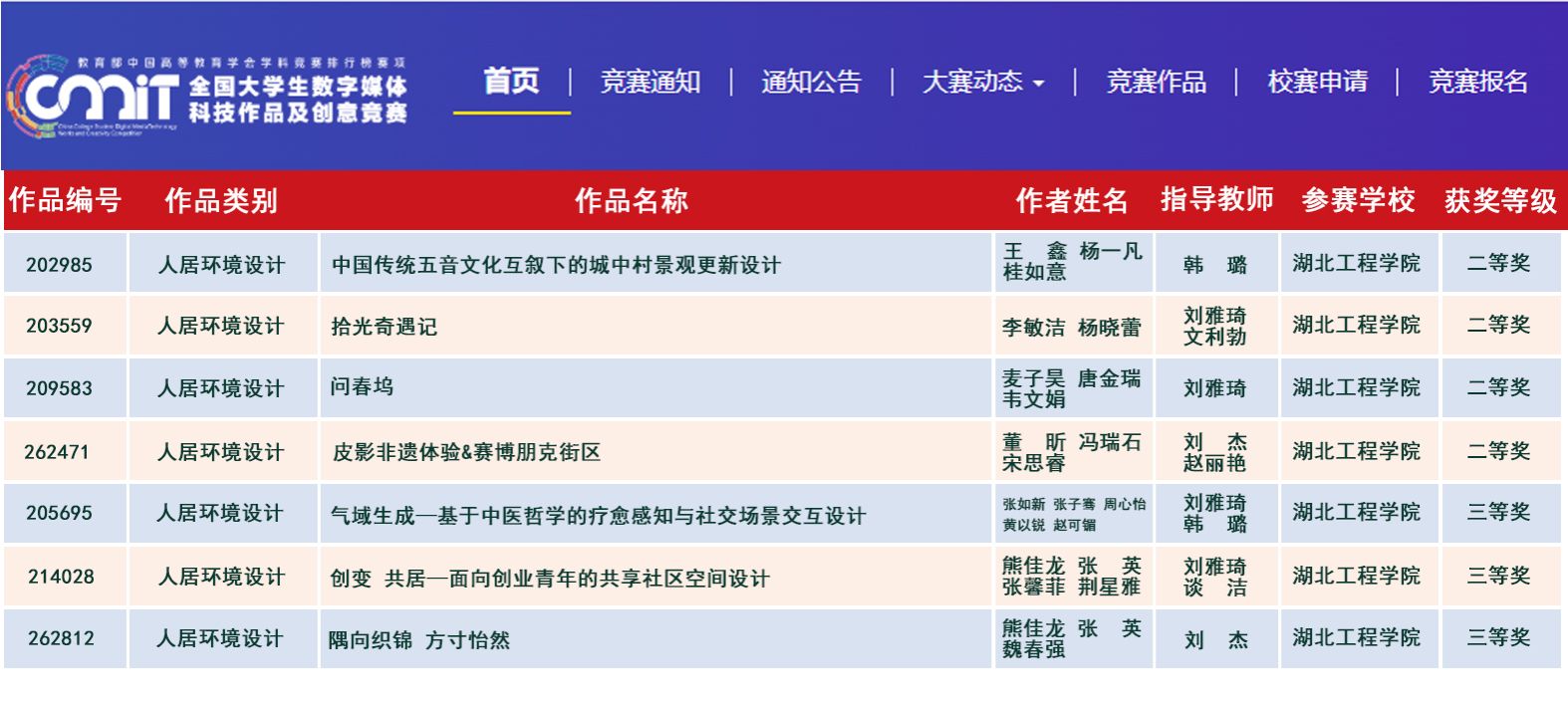This screenshot has width=1568, height=708.
Task: Select entry number 202985
Action: (59, 265)
